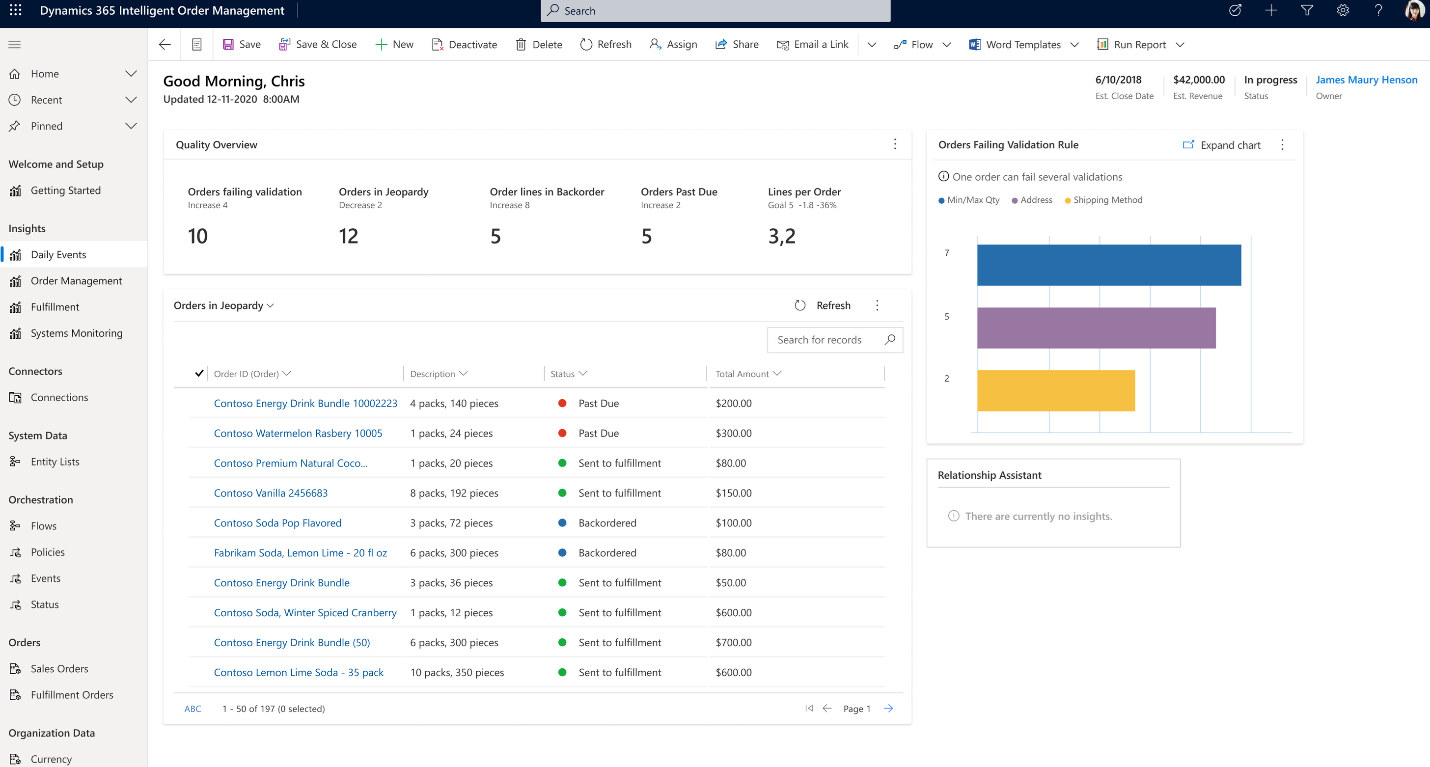Select the Save icon in the toolbar
1430x767 pixels.
(x=229, y=44)
